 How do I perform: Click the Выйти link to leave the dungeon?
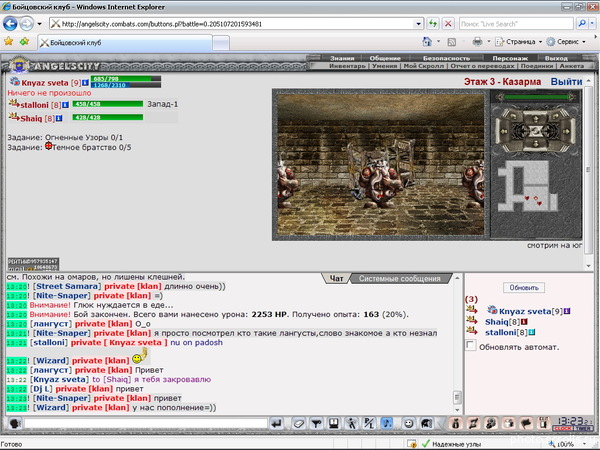566,82
